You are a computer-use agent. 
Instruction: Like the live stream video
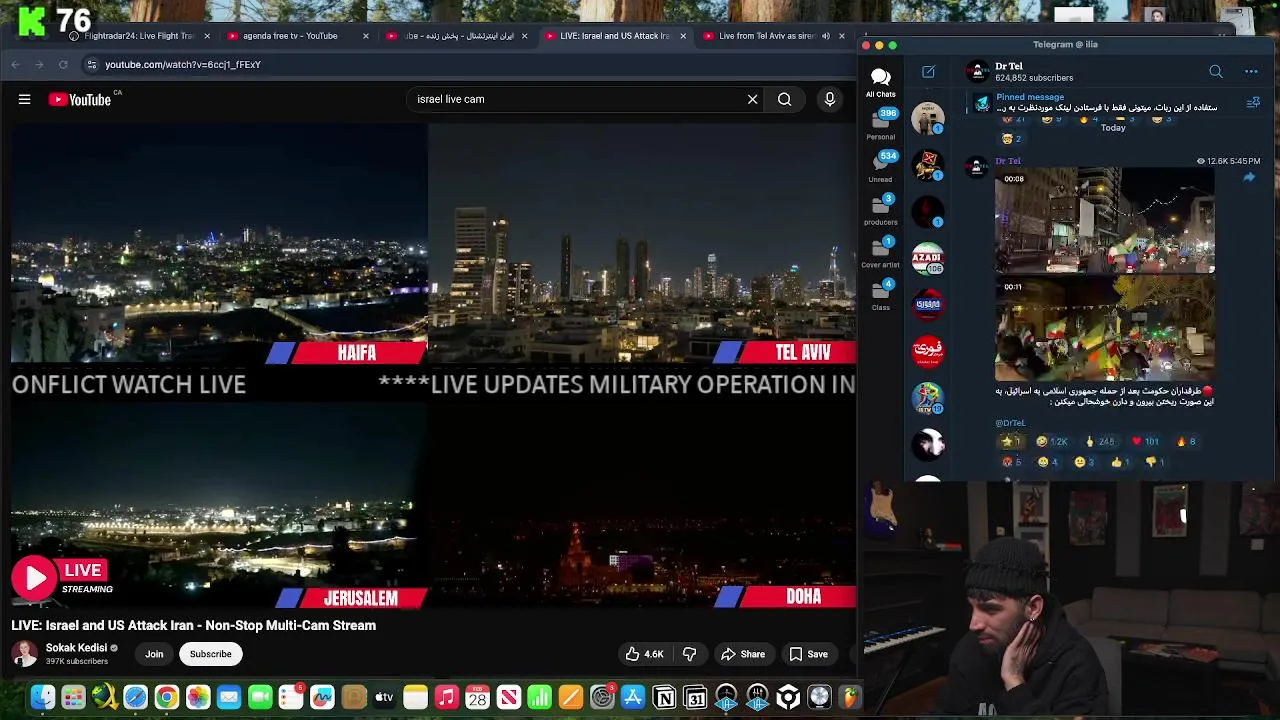(x=644, y=654)
